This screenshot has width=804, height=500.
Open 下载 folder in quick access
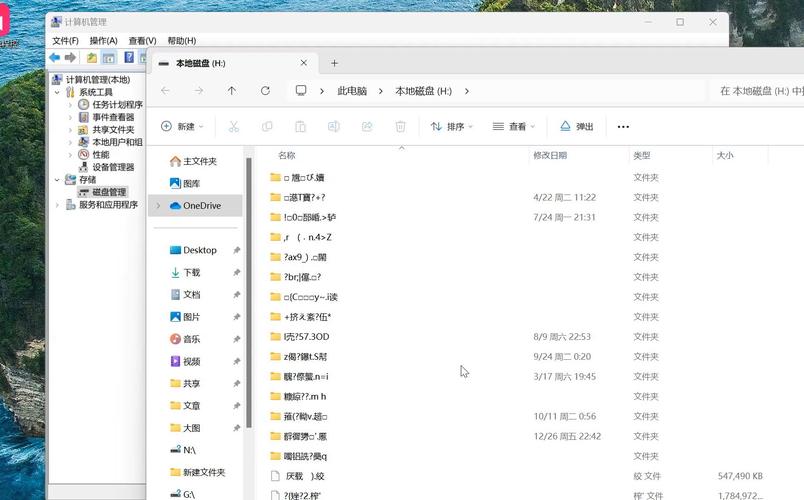(x=185, y=272)
